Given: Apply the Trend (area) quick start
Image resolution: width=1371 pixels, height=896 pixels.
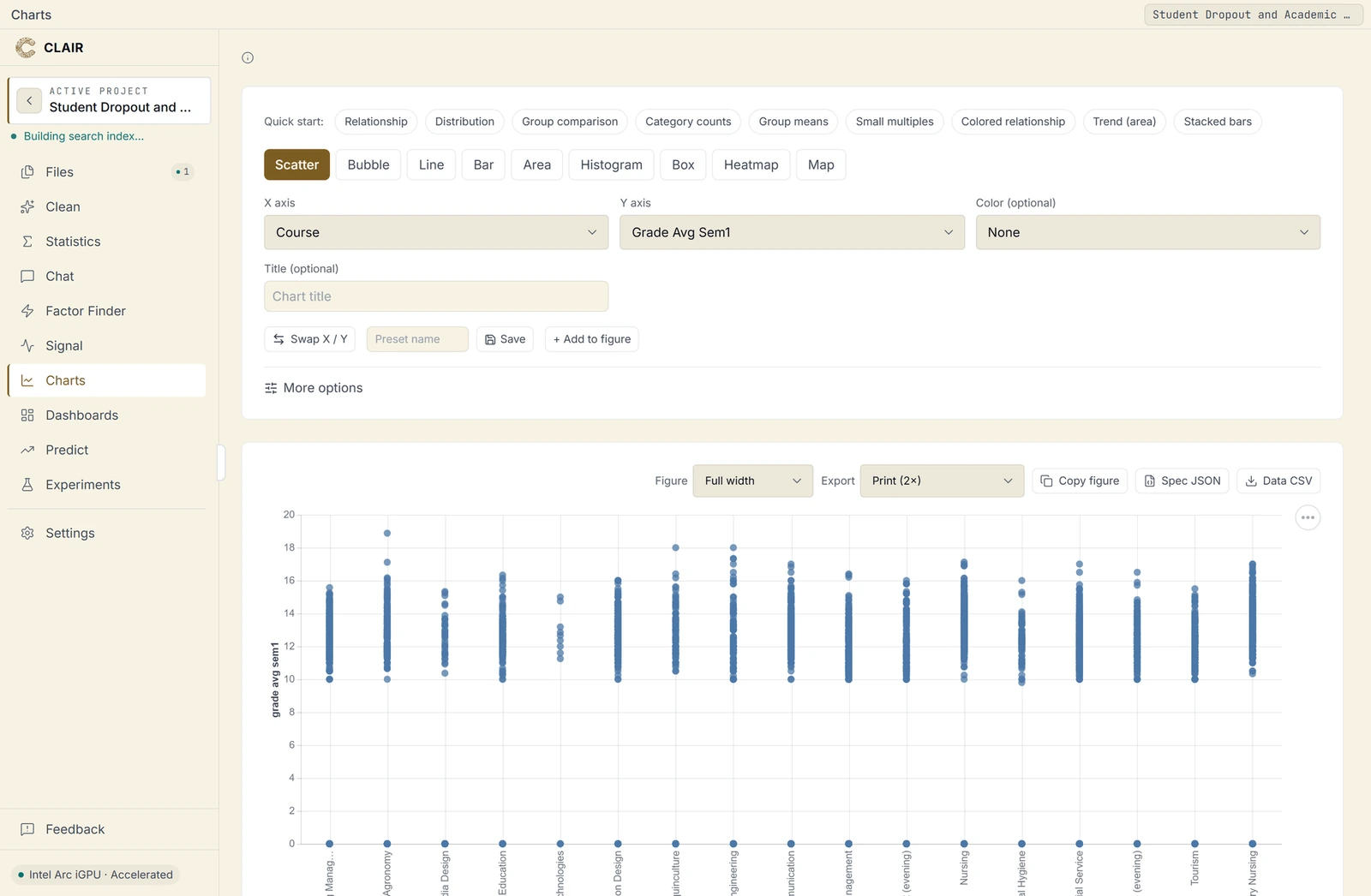Looking at the screenshot, I should 1124,122.
